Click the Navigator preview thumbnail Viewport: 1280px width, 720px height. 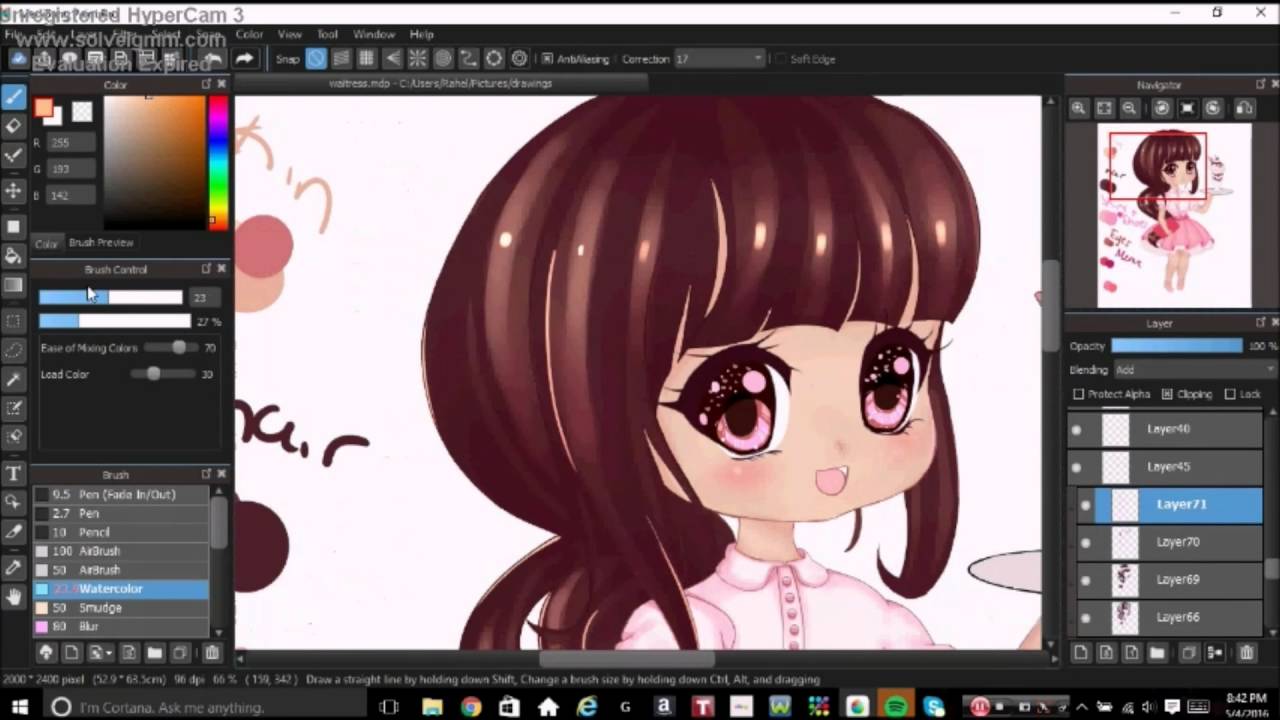pyautogui.click(x=1173, y=215)
